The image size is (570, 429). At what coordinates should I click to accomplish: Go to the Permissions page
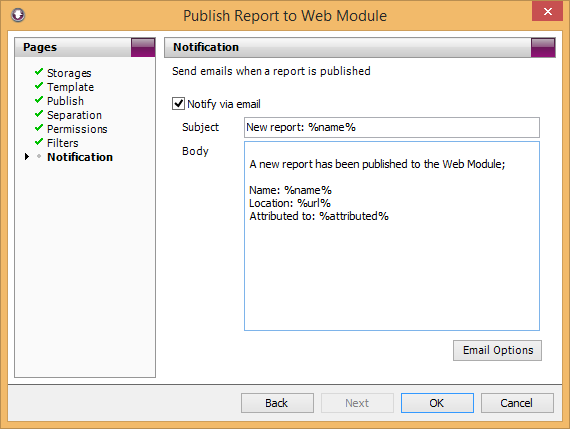coord(77,129)
